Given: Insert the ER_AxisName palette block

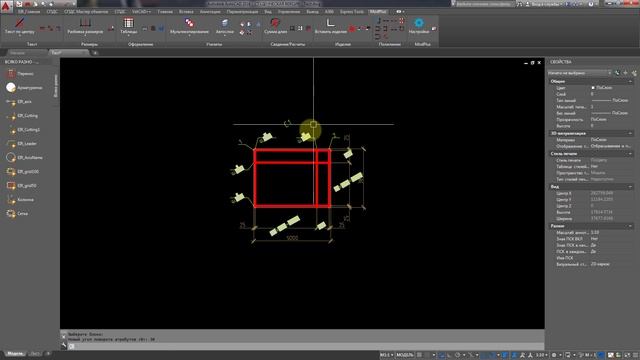Looking at the screenshot, I should pyautogui.click(x=24, y=158).
